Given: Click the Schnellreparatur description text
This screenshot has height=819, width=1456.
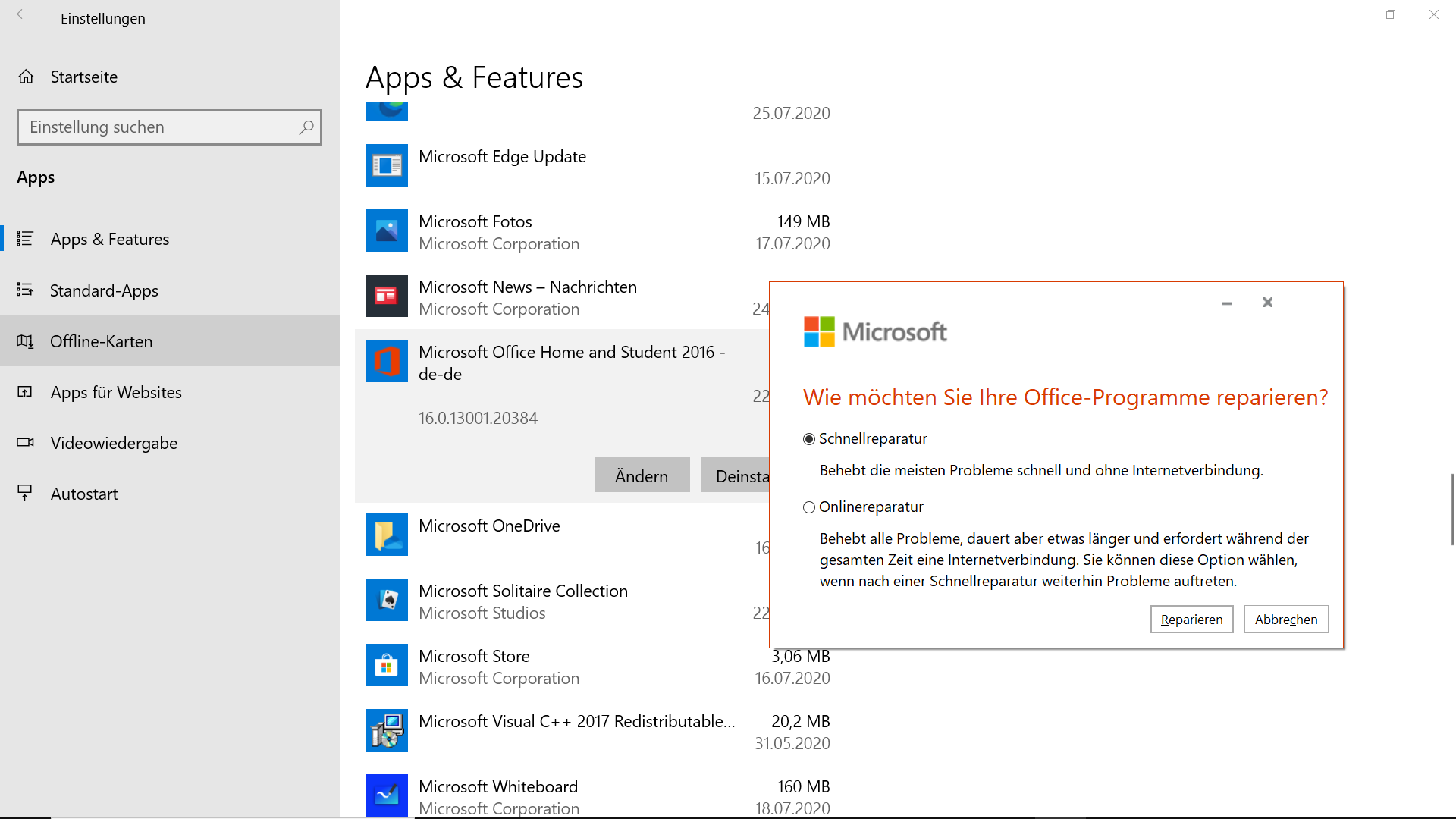Looking at the screenshot, I should point(1041,470).
